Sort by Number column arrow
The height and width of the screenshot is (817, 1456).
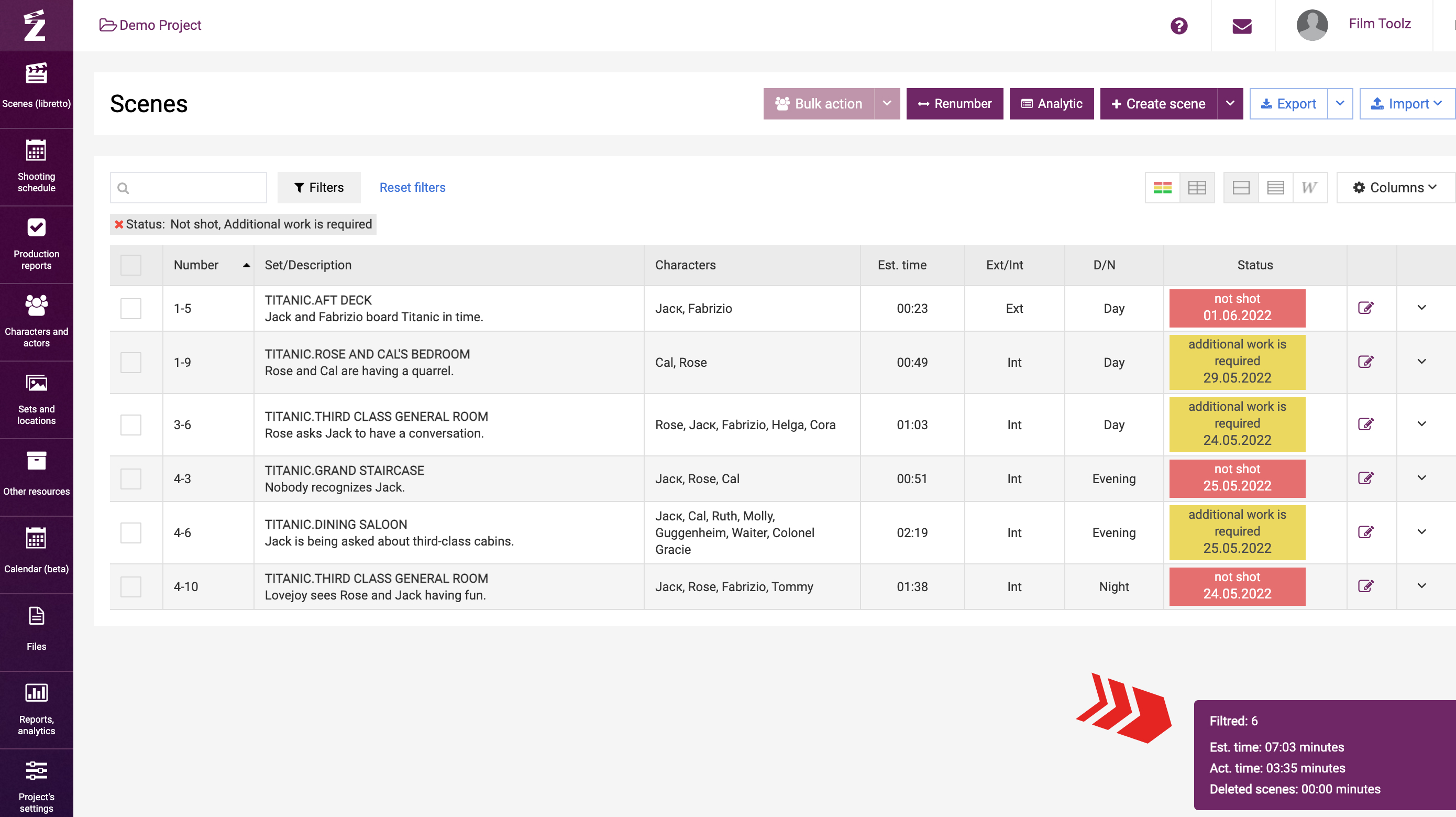(247, 265)
